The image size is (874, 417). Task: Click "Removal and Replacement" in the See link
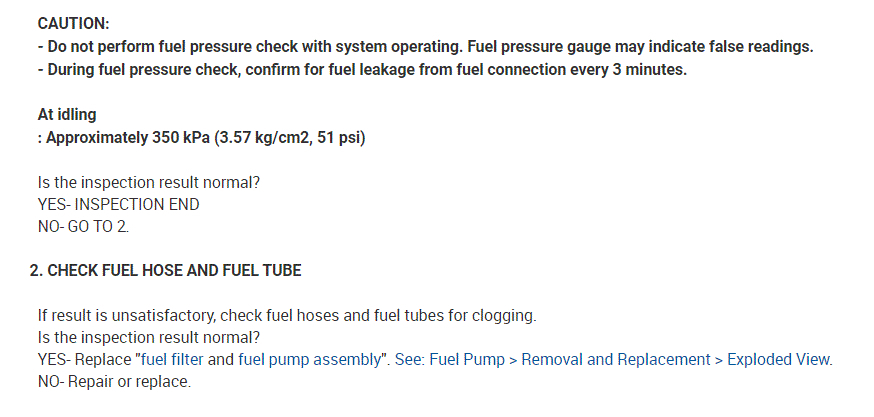(615, 359)
